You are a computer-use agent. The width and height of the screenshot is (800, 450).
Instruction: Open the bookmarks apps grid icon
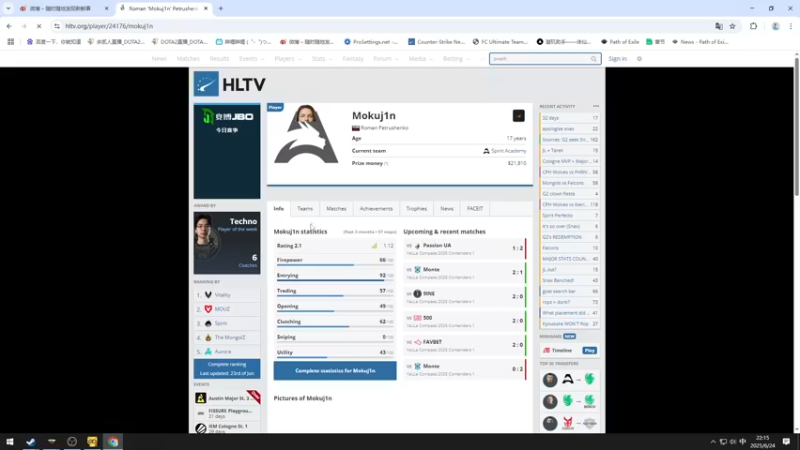pyautogui.click(x=11, y=42)
